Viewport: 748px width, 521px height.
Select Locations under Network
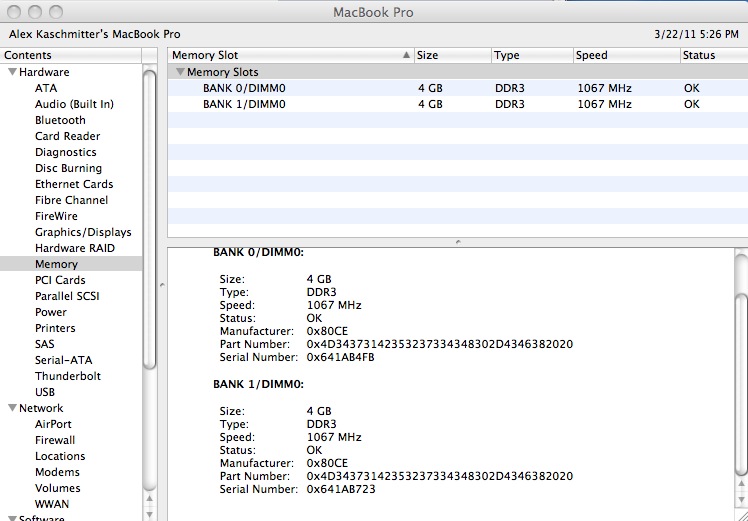click(x=60, y=456)
